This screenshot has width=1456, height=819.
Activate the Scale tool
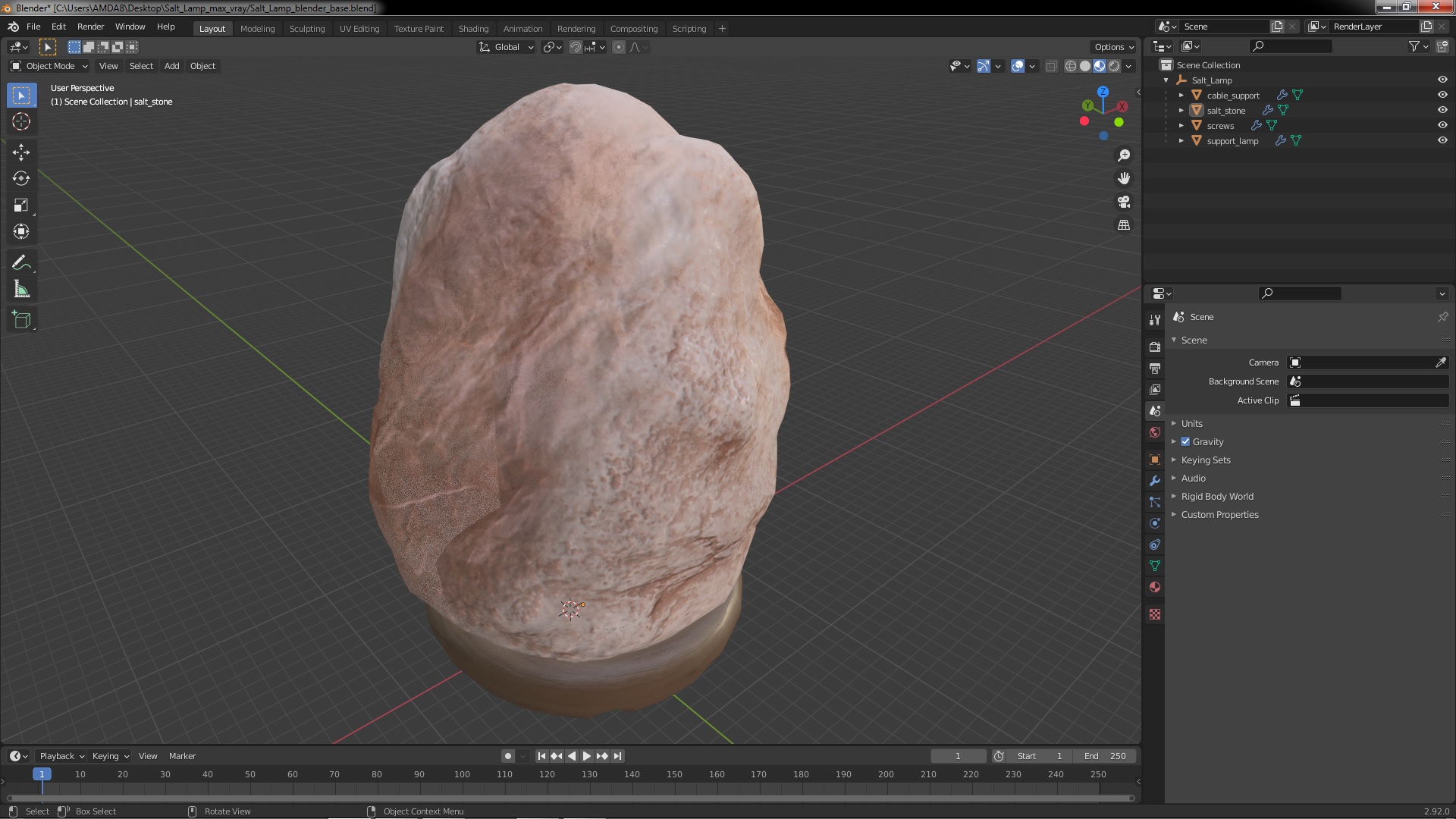click(21, 205)
